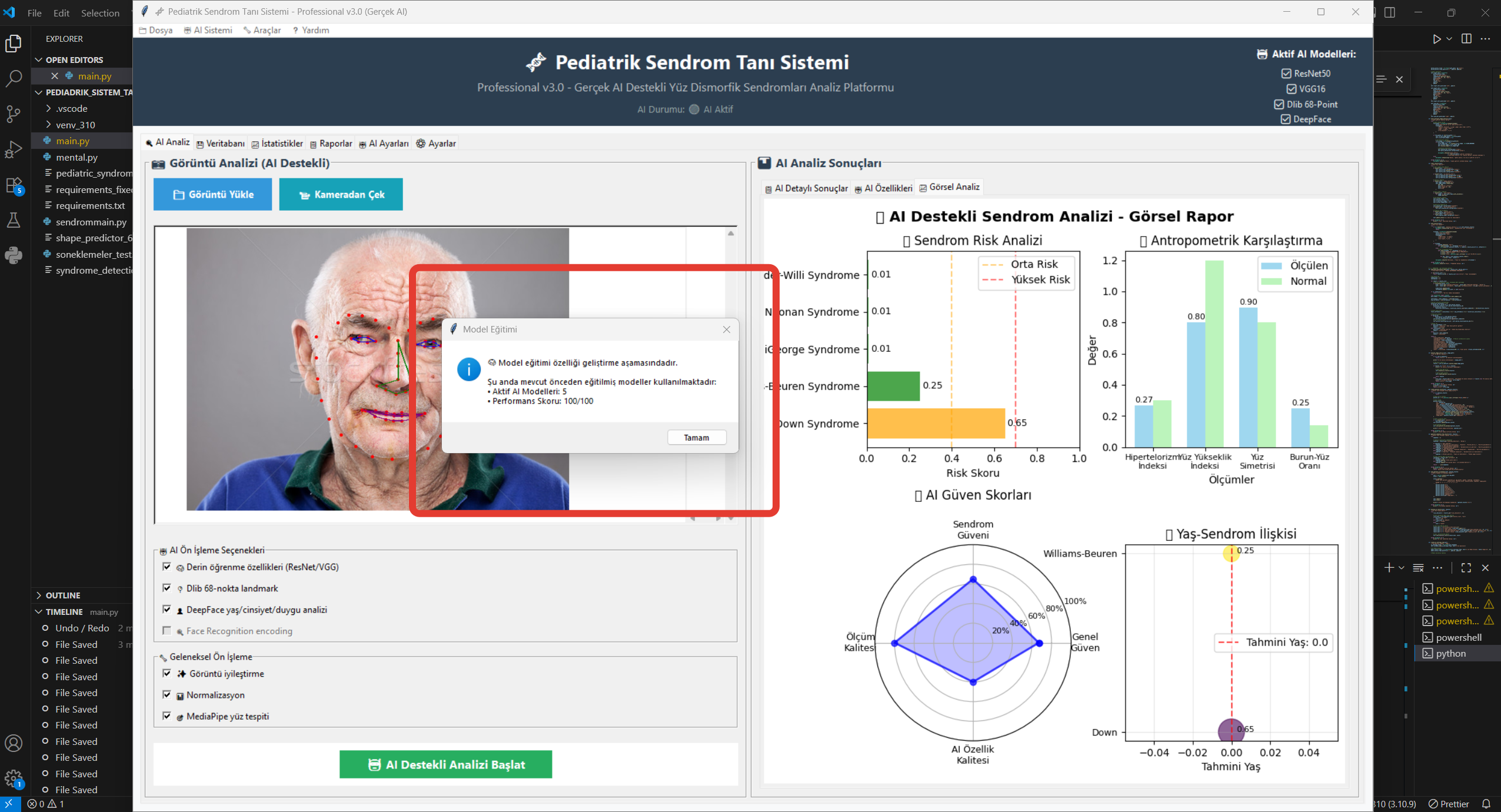The height and width of the screenshot is (812, 1501).
Task: Open the Testing flask icon
Action: pos(13,221)
